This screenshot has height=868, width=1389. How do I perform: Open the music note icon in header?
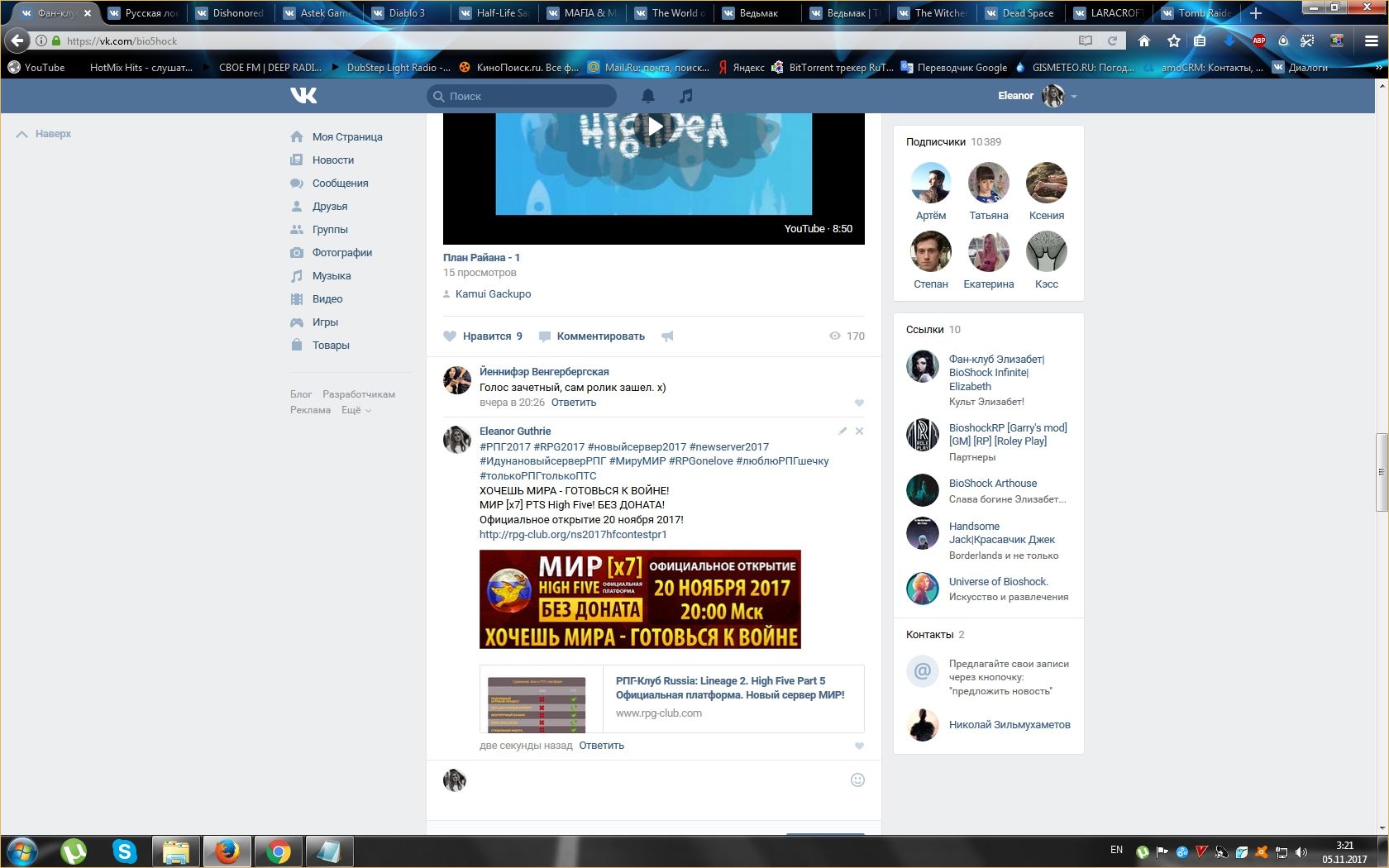685,96
